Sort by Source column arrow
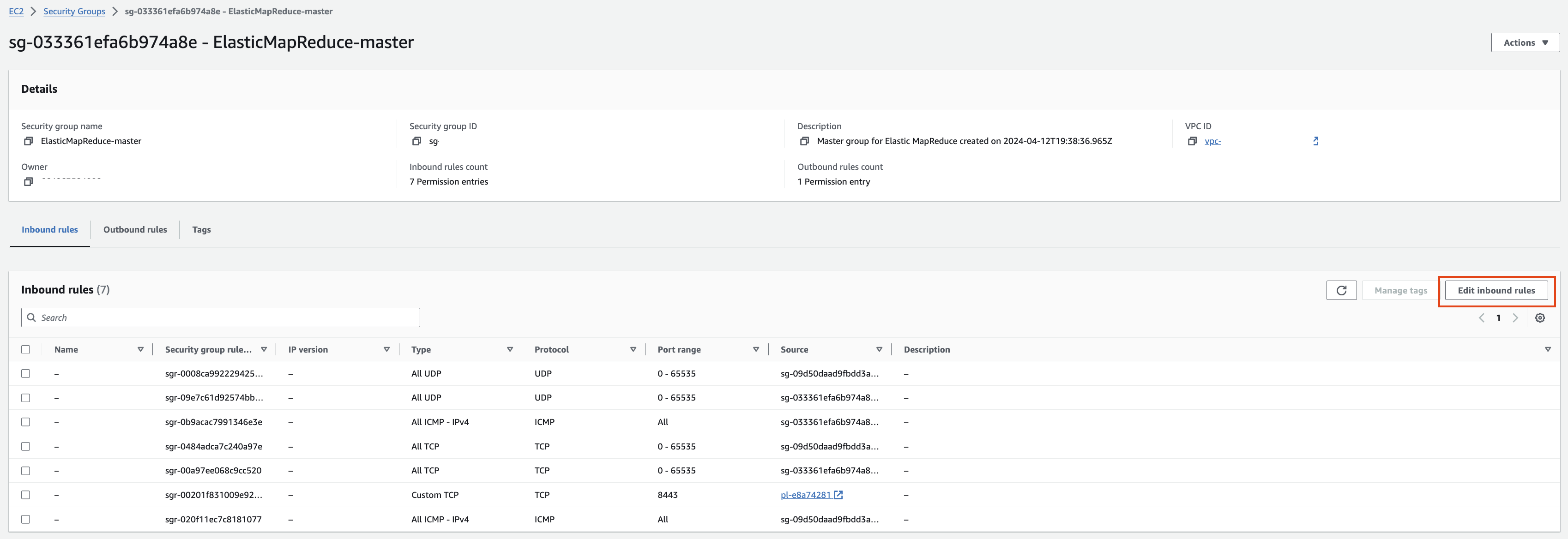Viewport: 1568px width, 539px height. (879, 349)
